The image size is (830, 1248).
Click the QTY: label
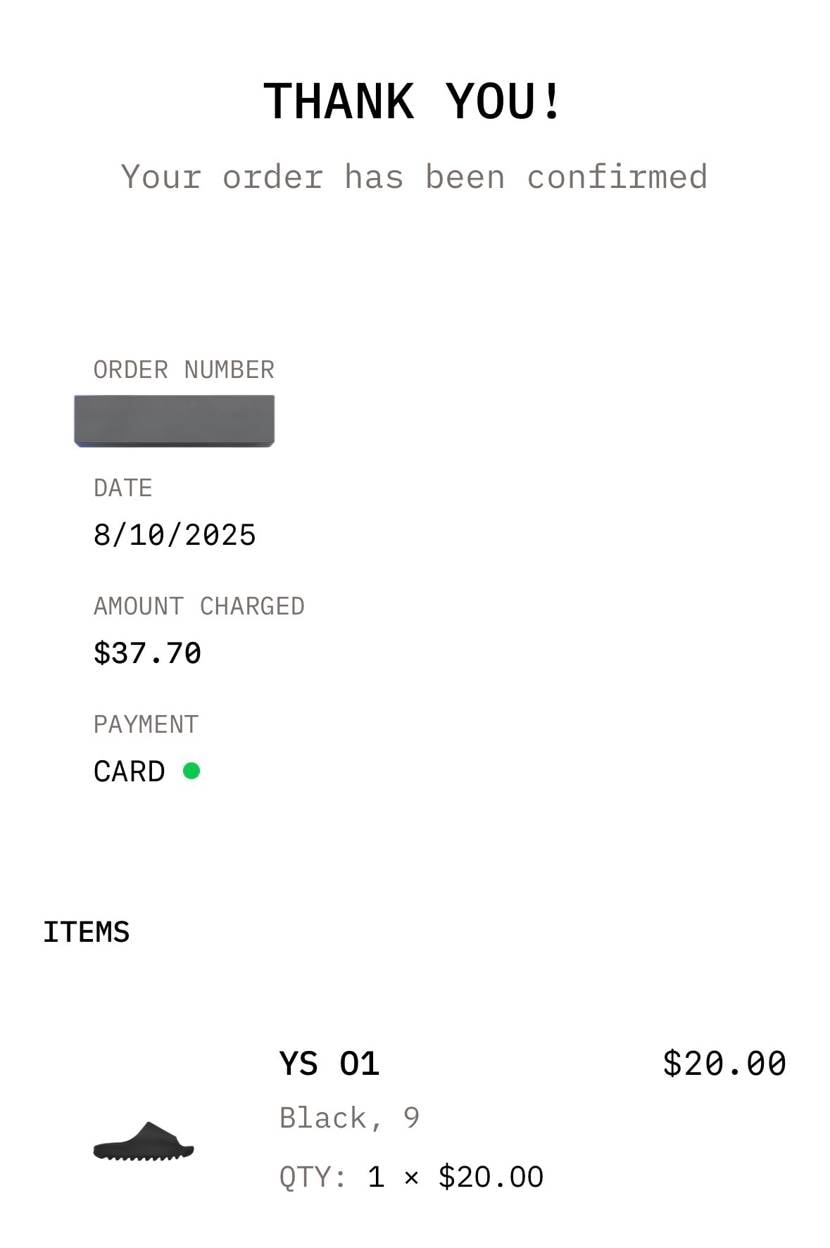(312, 1176)
